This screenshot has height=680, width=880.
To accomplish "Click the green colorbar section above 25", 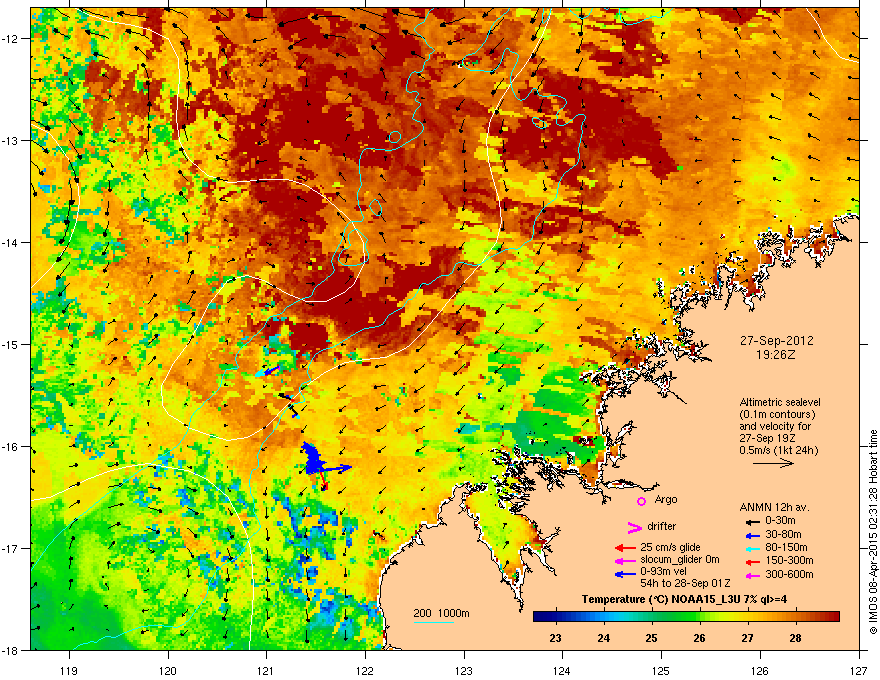I will [x=652, y=617].
